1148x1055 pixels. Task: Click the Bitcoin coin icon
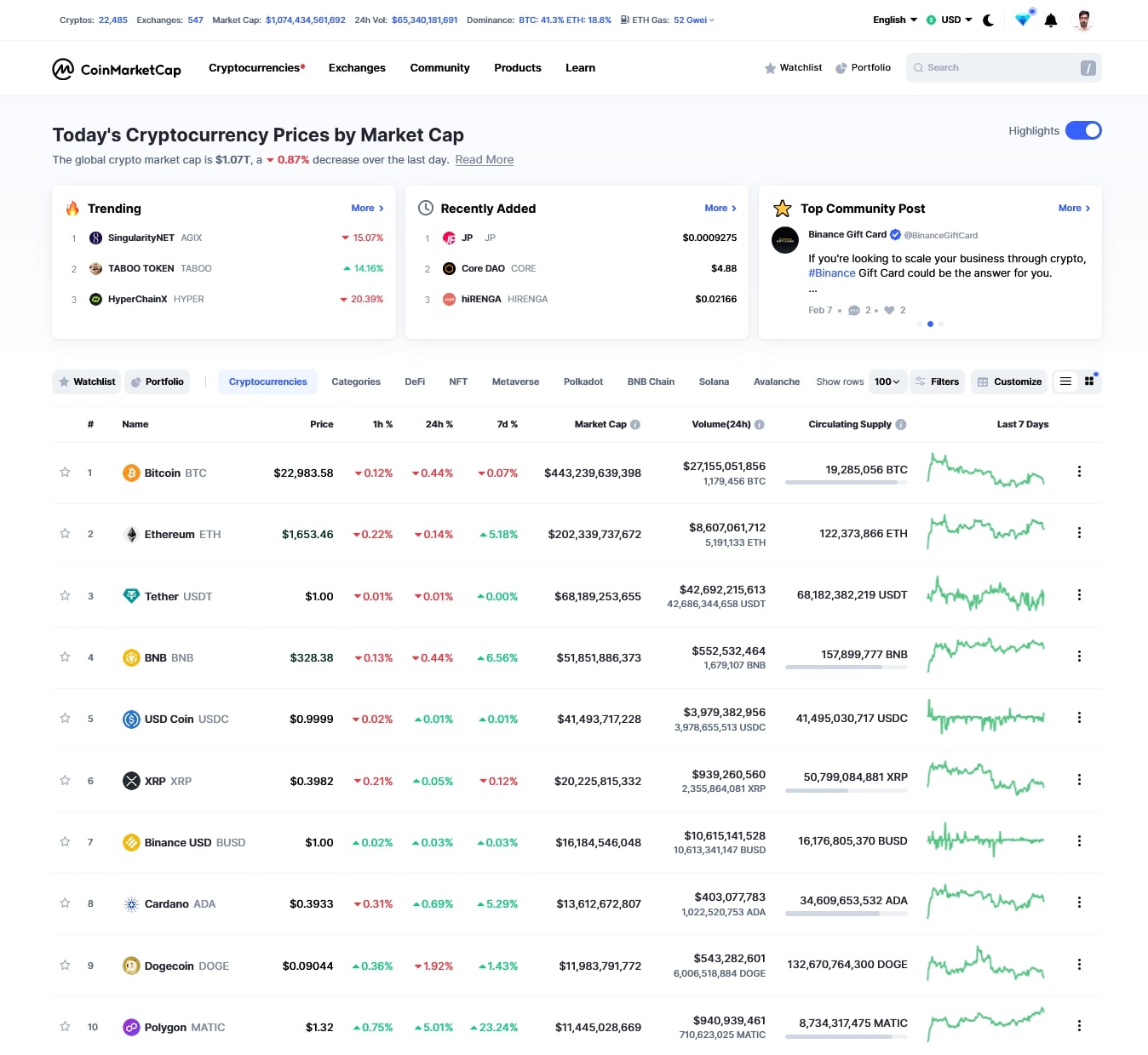click(131, 473)
